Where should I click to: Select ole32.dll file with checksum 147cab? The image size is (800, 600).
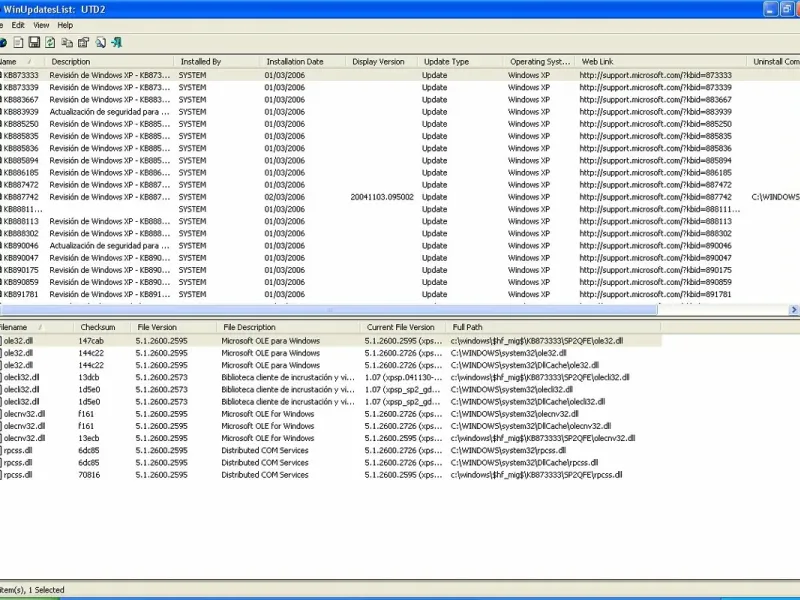(331, 341)
